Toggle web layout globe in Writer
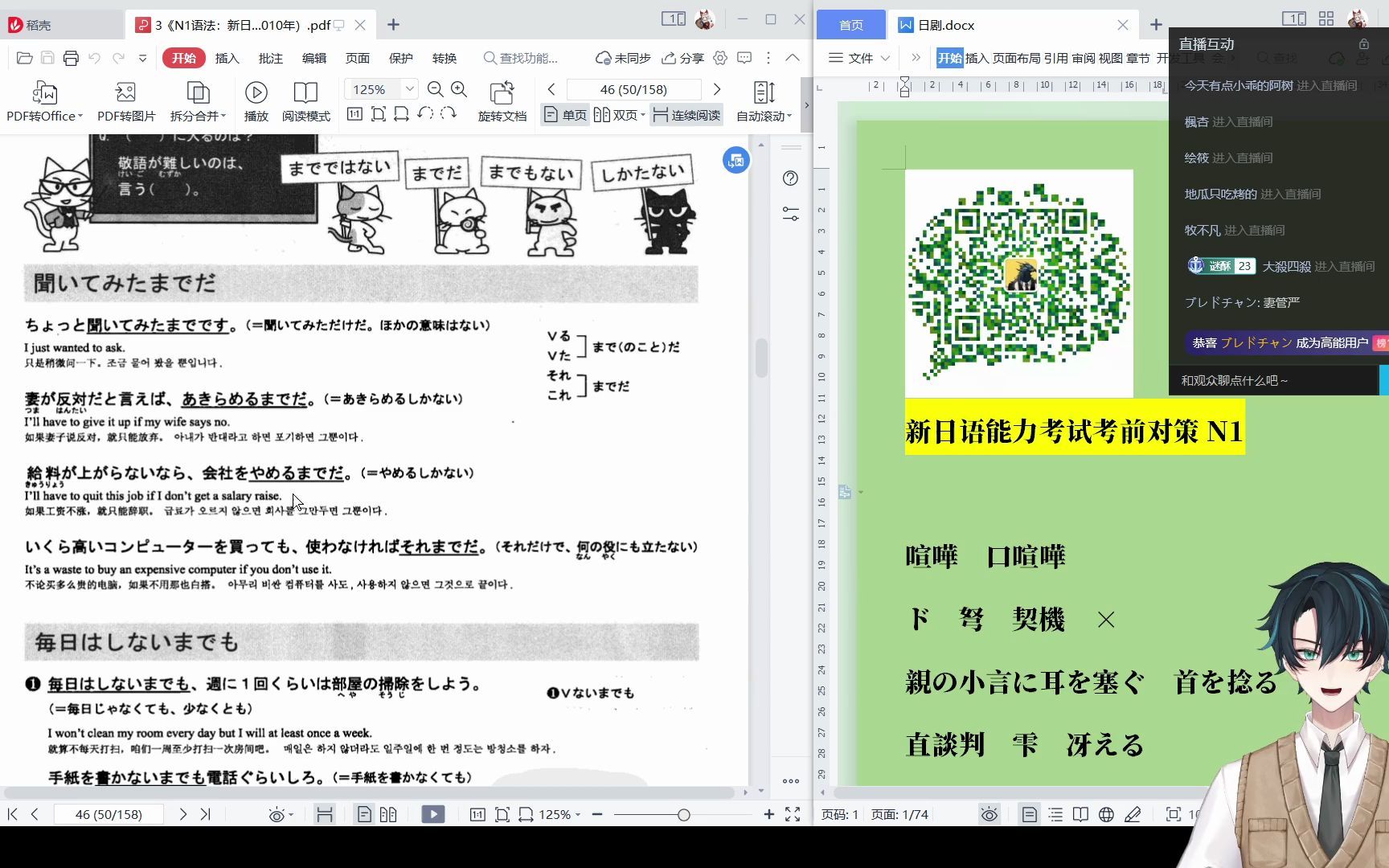1389x868 pixels. (x=1107, y=815)
